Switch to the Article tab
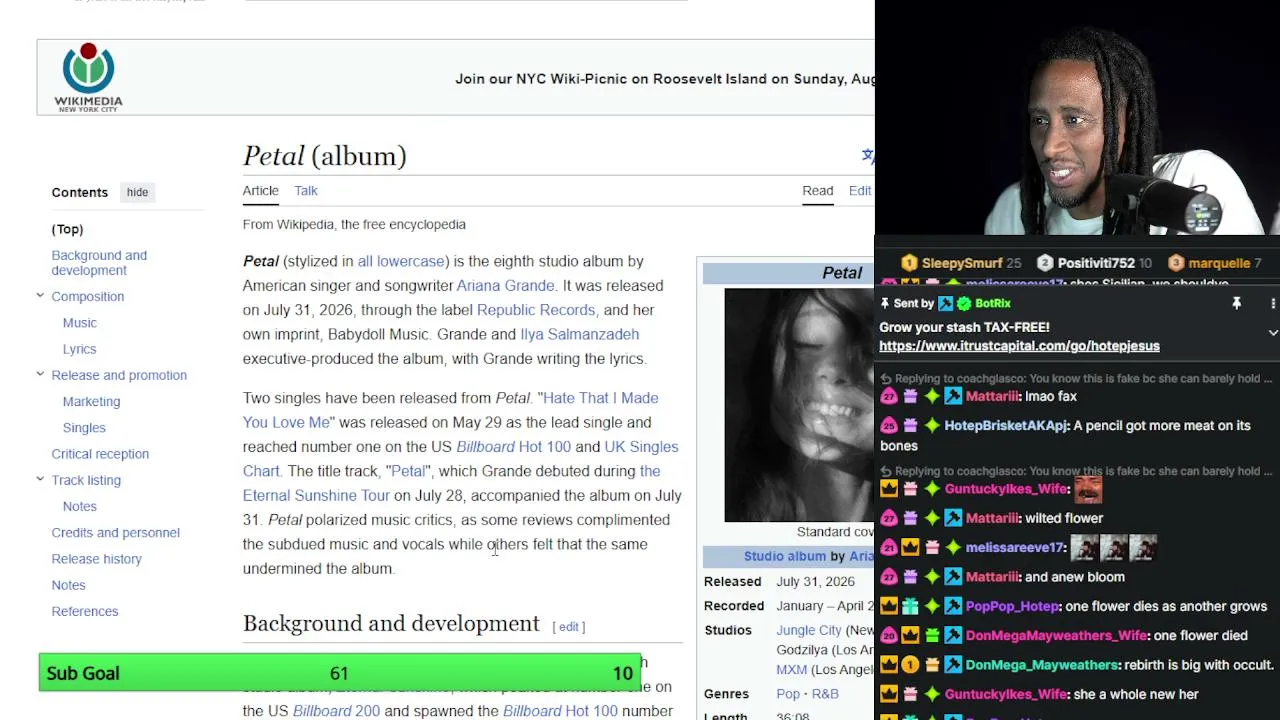This screenshot has width=1280, height=720. tap(260, 191)
